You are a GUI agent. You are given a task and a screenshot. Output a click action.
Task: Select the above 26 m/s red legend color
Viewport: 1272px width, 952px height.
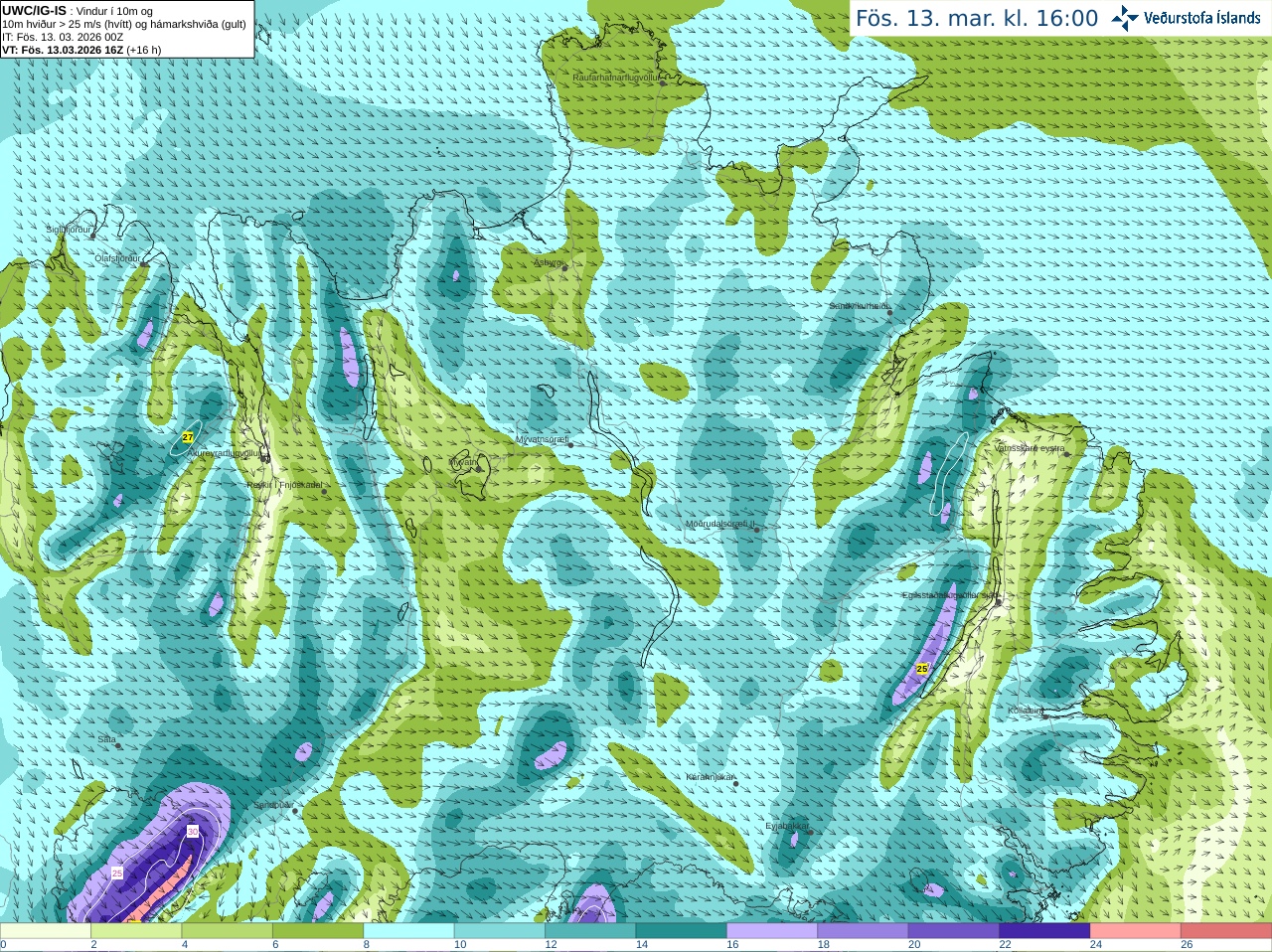[x=1226, y=931]
